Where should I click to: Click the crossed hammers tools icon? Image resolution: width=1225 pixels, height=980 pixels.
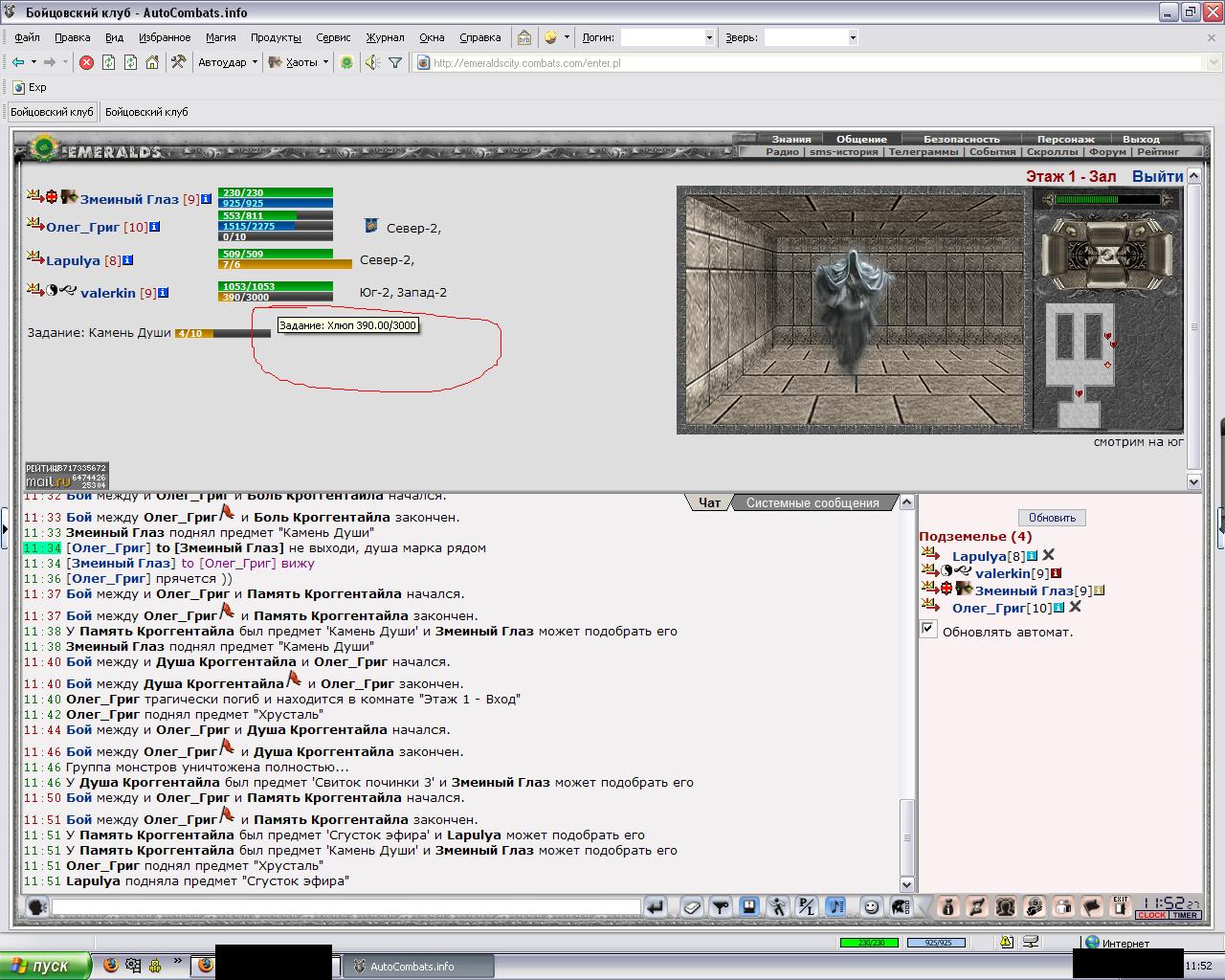pyautogui.click(x=178, y=62)
